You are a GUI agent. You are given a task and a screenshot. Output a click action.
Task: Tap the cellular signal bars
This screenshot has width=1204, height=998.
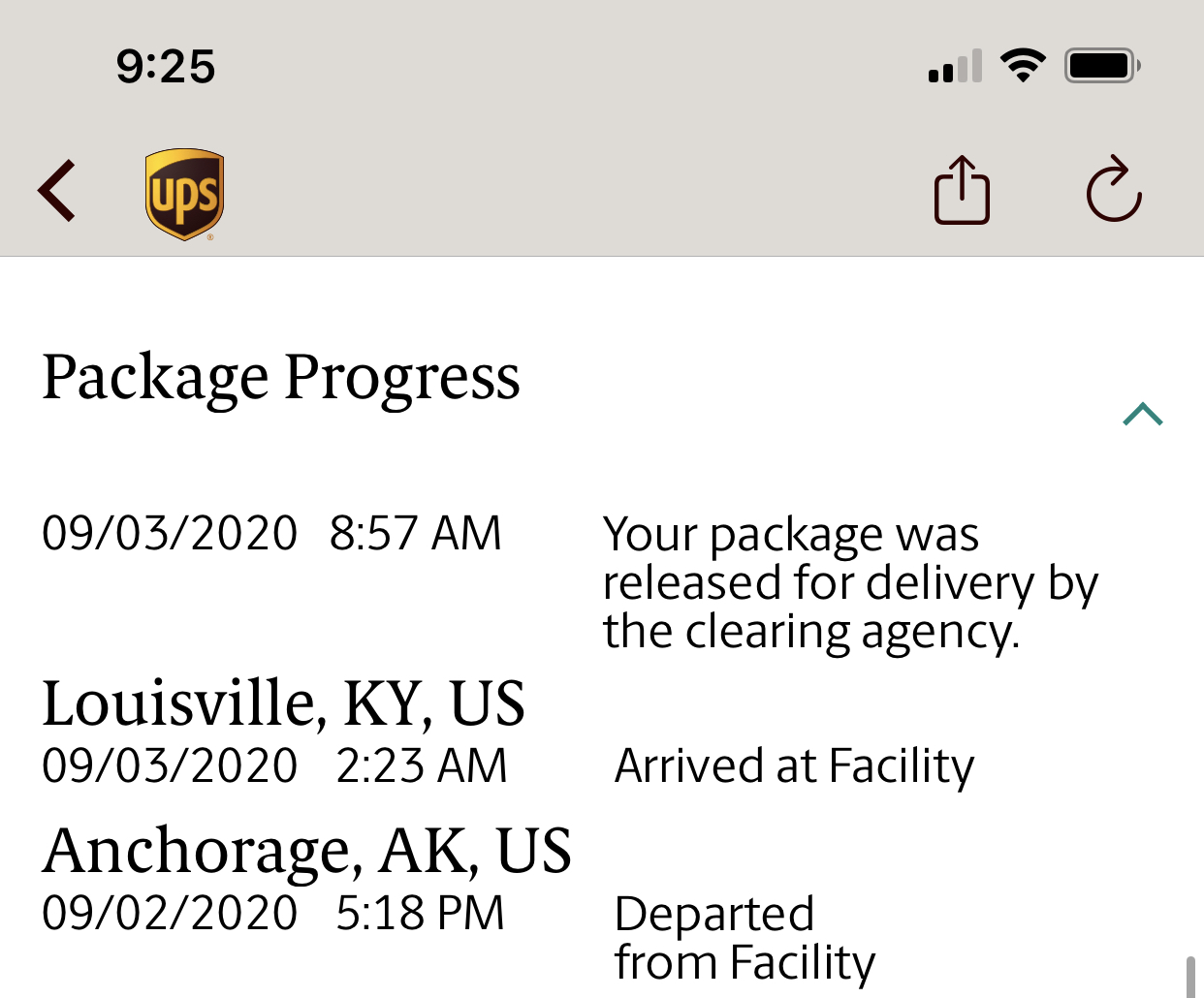[955, 67]
